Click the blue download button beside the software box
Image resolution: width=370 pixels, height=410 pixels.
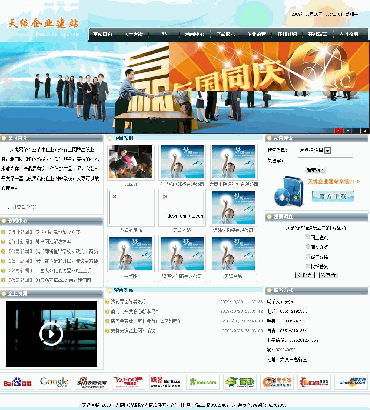[x=333, y=196]
